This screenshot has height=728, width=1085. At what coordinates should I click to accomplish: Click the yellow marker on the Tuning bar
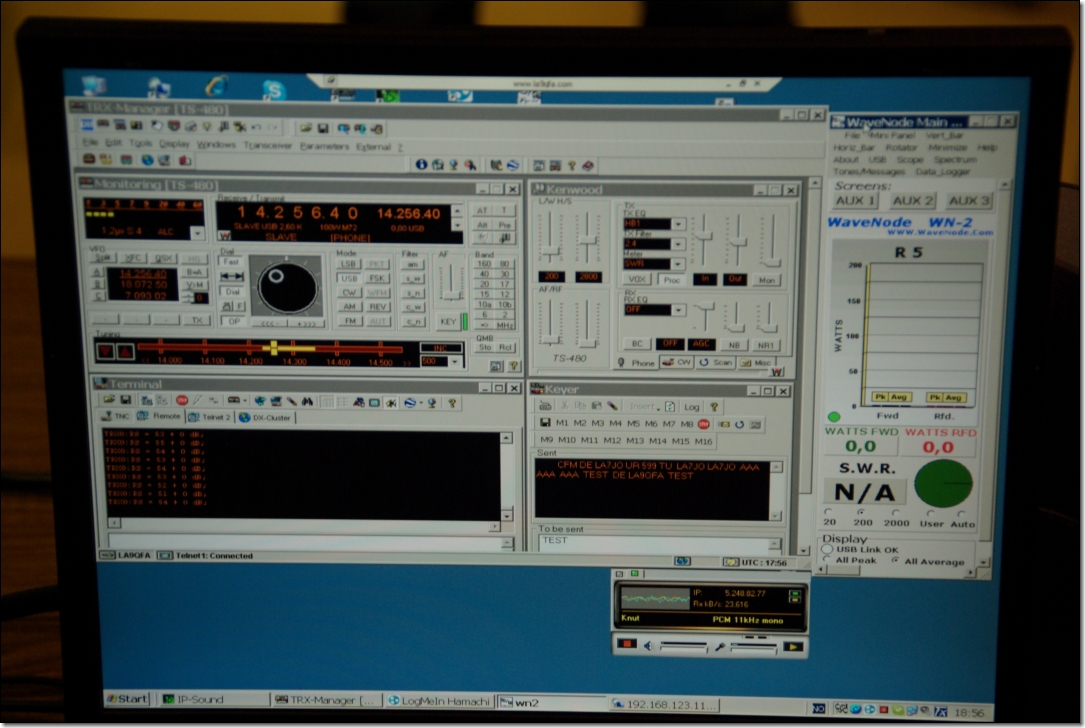pyautogui.click(x=274, y=347)
